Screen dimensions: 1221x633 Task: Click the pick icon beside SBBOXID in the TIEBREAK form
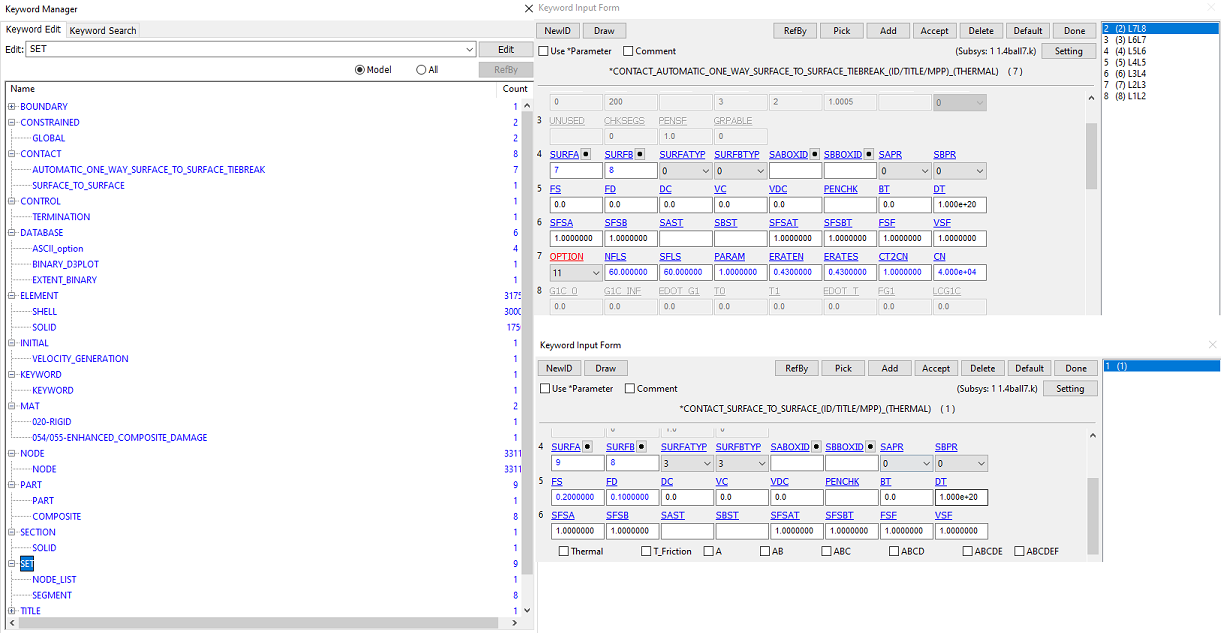[869, 154]
